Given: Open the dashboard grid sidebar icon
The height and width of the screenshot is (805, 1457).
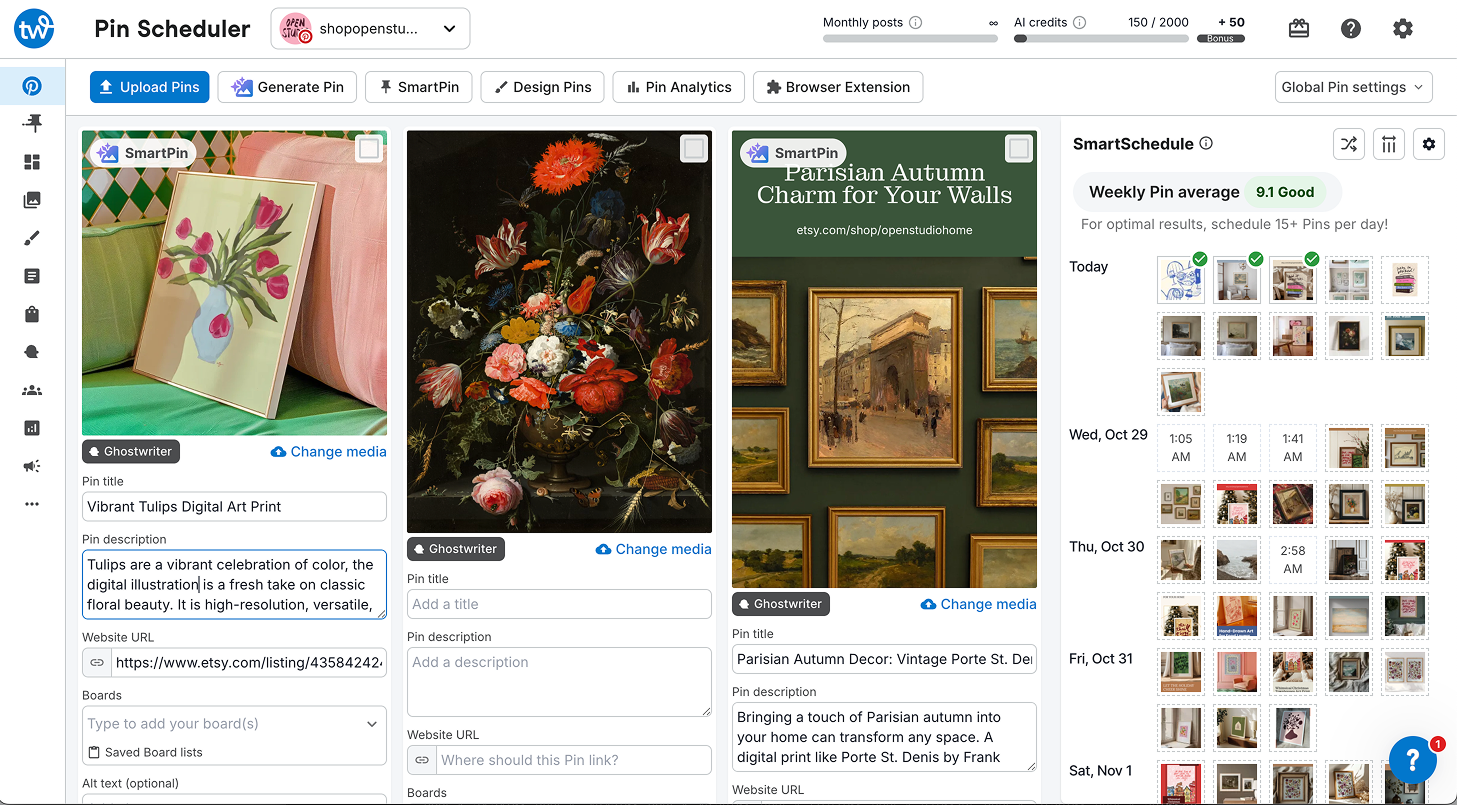Looking at the screenshot, I should tap(32, 162).
